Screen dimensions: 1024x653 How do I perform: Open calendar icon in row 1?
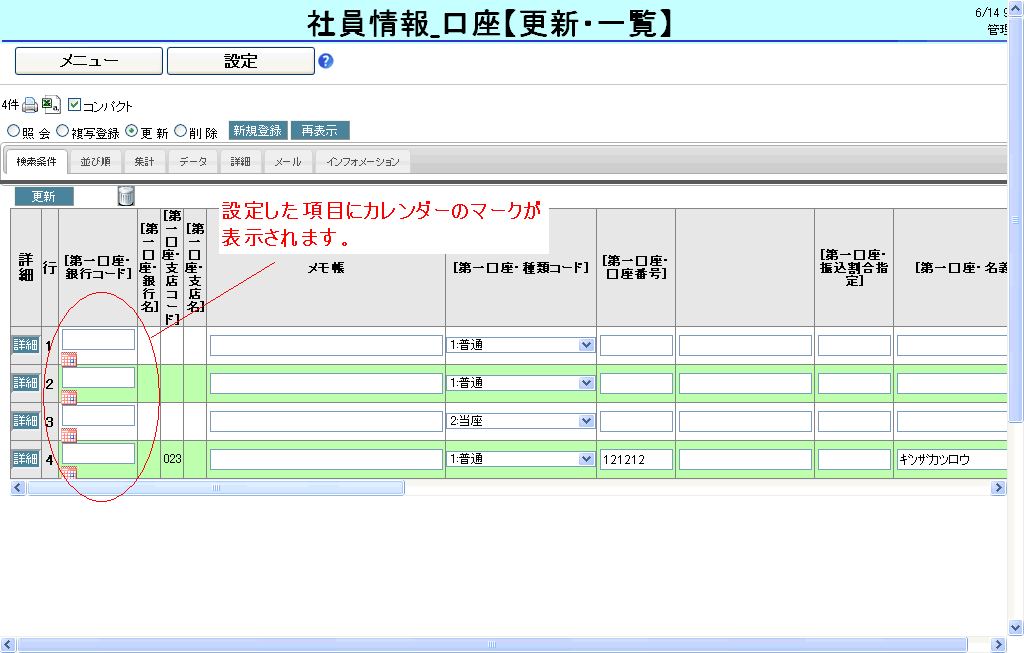[x=69, y=360]
